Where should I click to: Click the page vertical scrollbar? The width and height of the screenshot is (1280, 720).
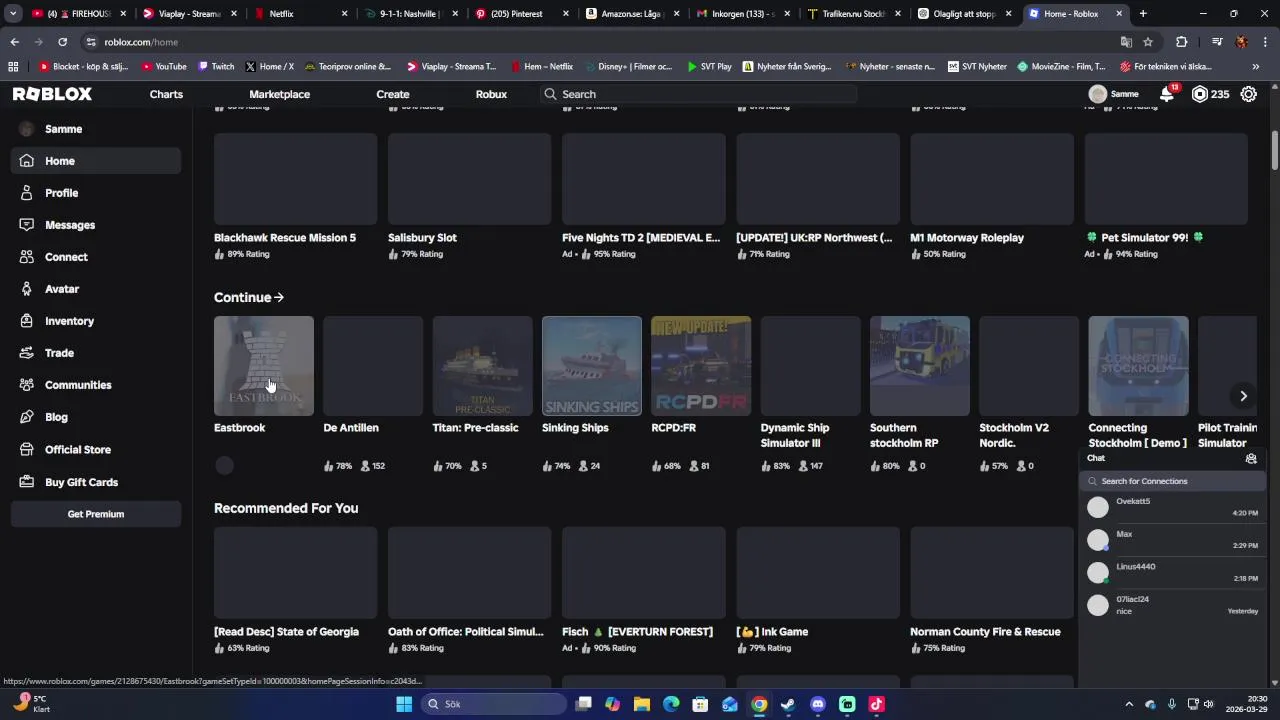click(x=1275, y=150)
